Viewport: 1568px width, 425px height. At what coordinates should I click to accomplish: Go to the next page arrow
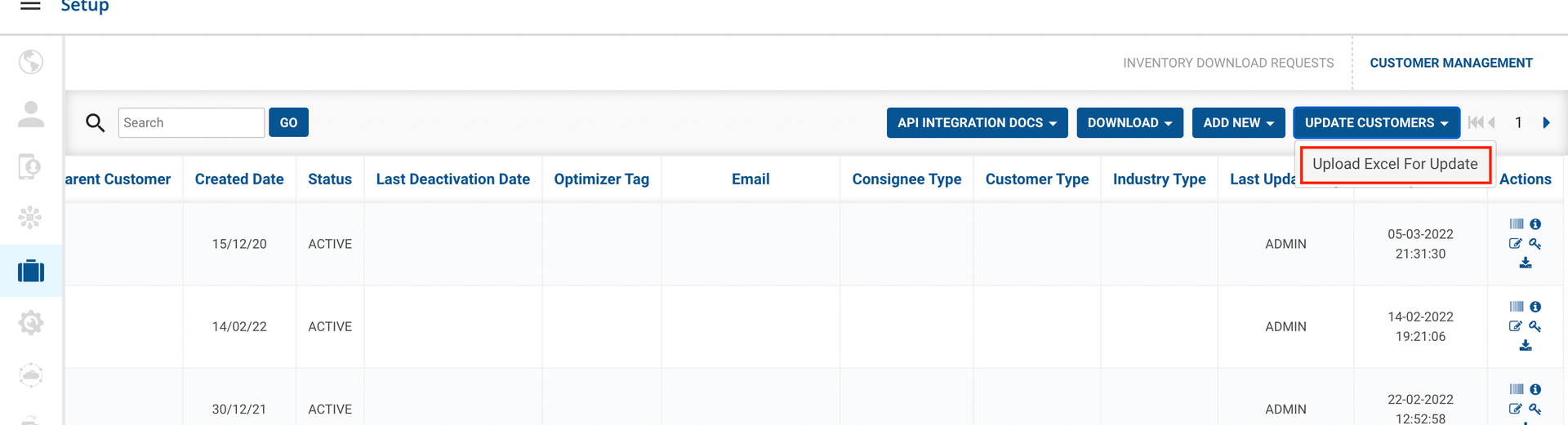(x=1546, y=123)
